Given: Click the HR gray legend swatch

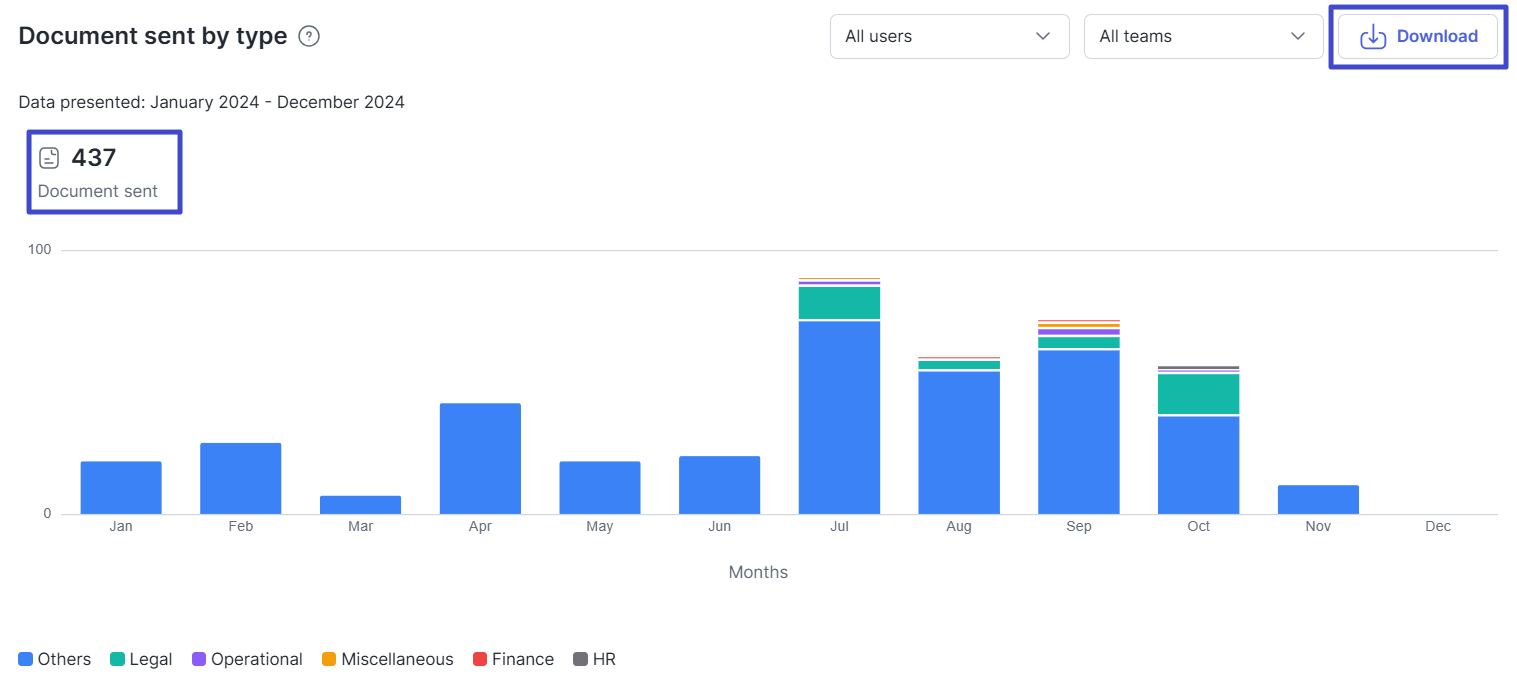Looking at the screenshot, I should coord(580,659).
